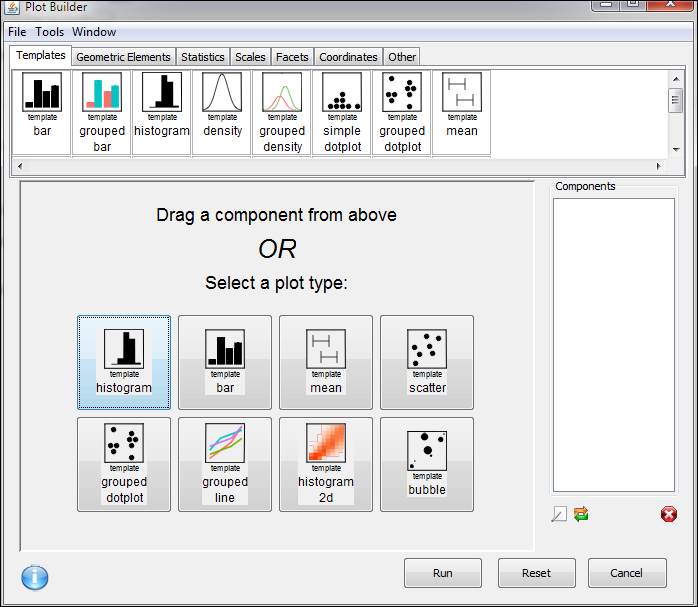Viewport: 698px width, 607px height.
Task: Remove component with red X icon
Action: 669,514
